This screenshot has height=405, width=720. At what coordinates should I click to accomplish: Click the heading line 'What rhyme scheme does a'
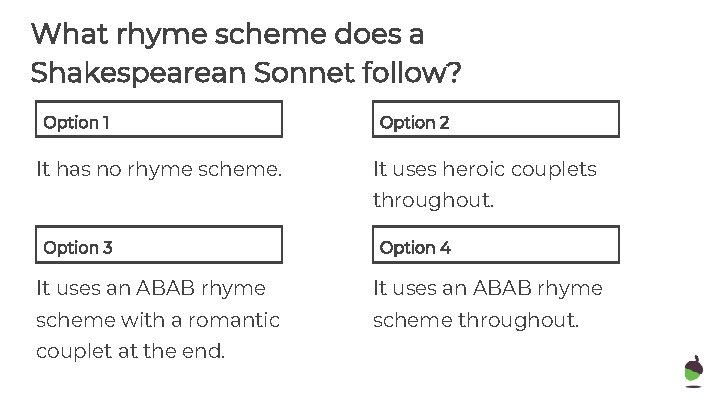click(227, 35)
